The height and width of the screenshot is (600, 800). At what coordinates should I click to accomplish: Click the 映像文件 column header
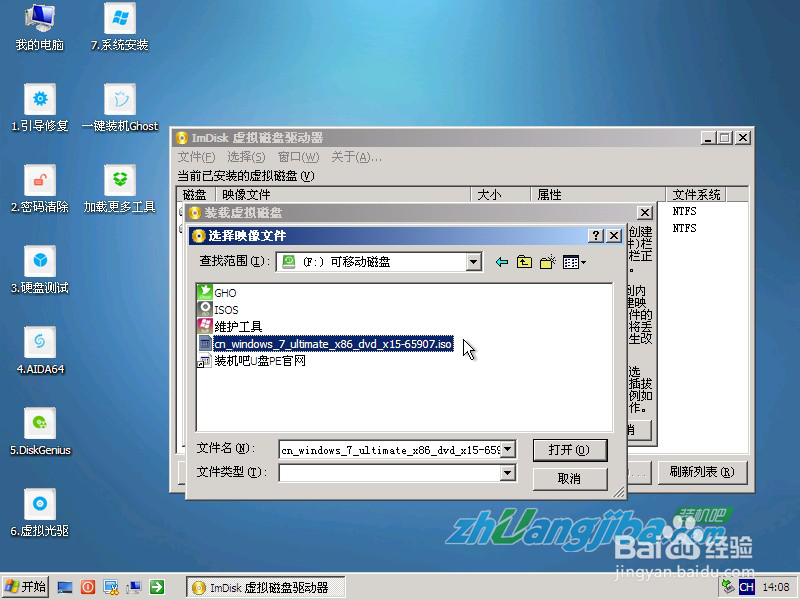coord(343,194)
